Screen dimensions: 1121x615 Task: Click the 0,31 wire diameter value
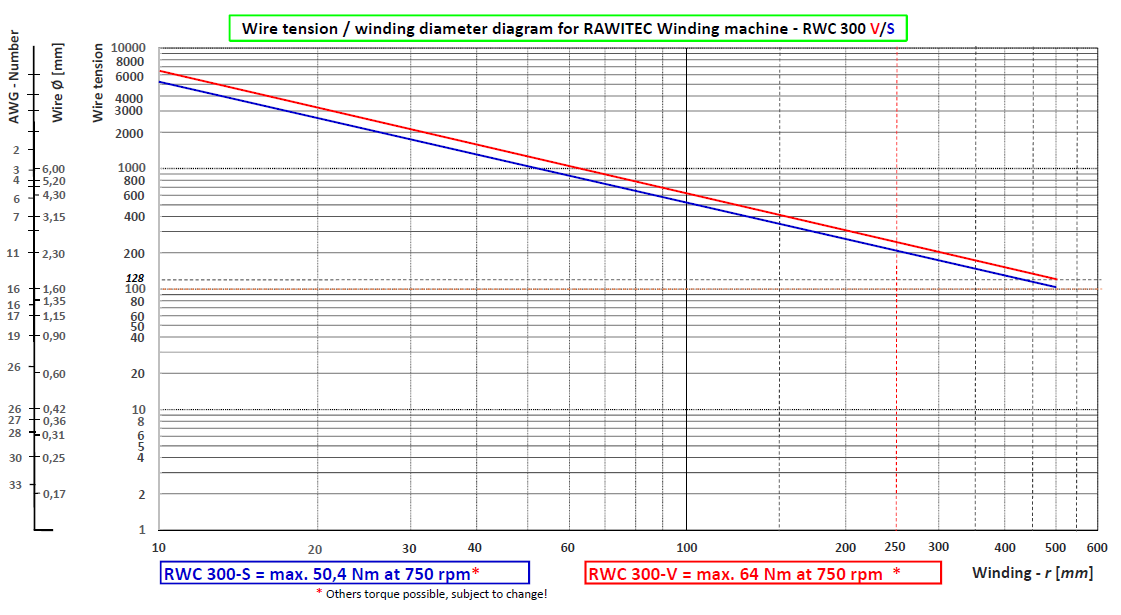tap(54, 435)
